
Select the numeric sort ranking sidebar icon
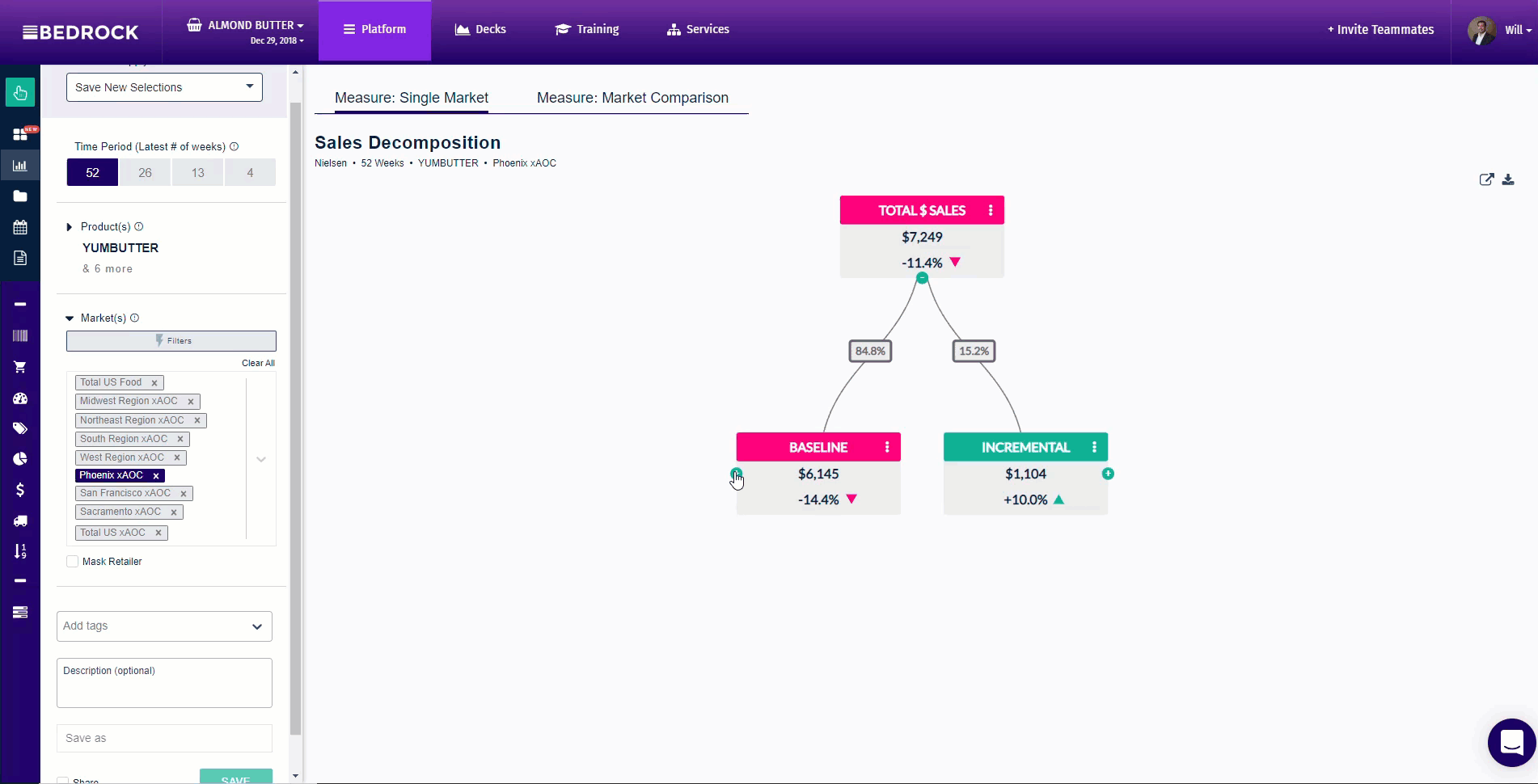[x=20, y=551]
